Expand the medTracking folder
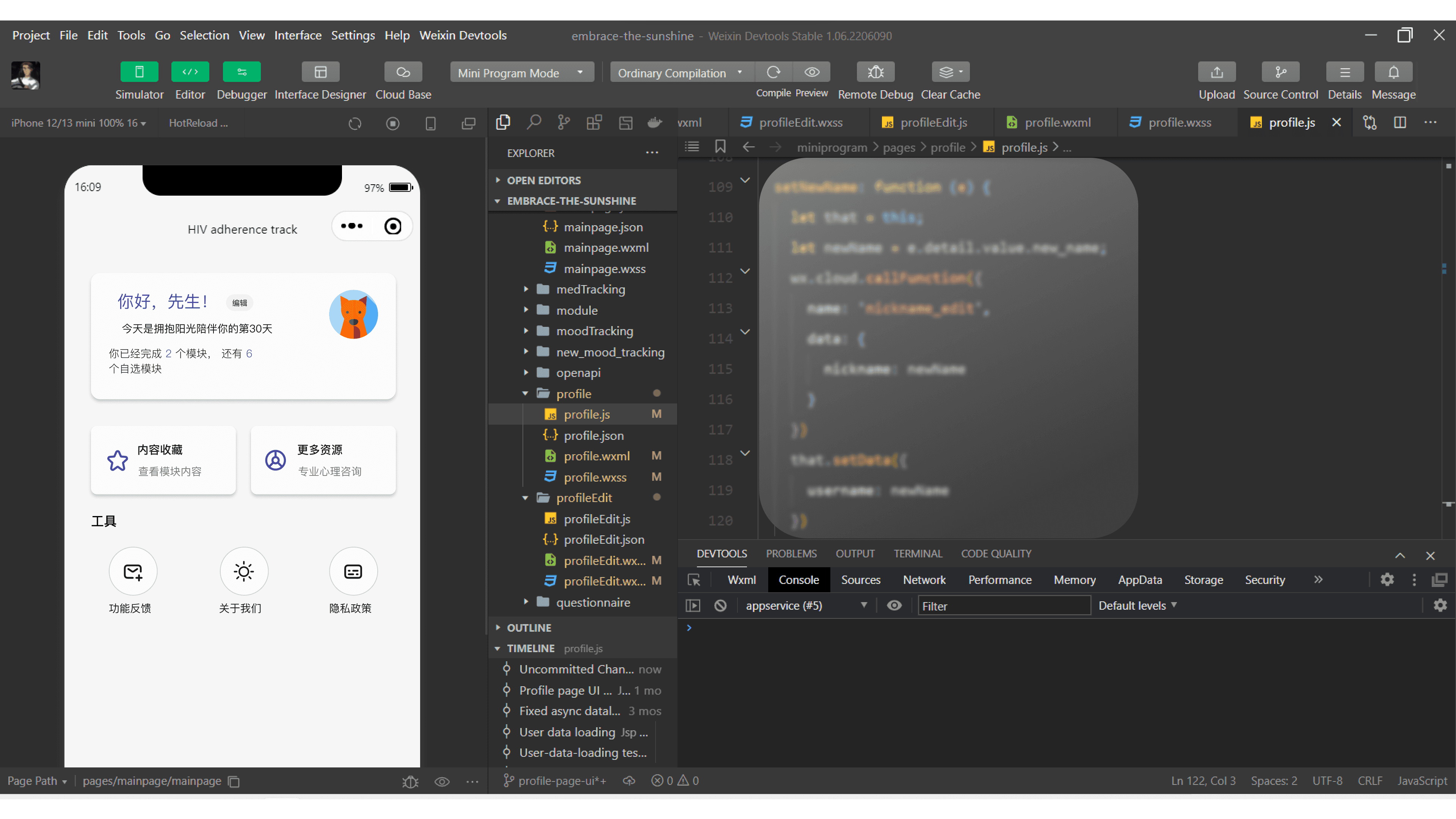Viewport: 1456px width, 819px height. coord(590,289)
